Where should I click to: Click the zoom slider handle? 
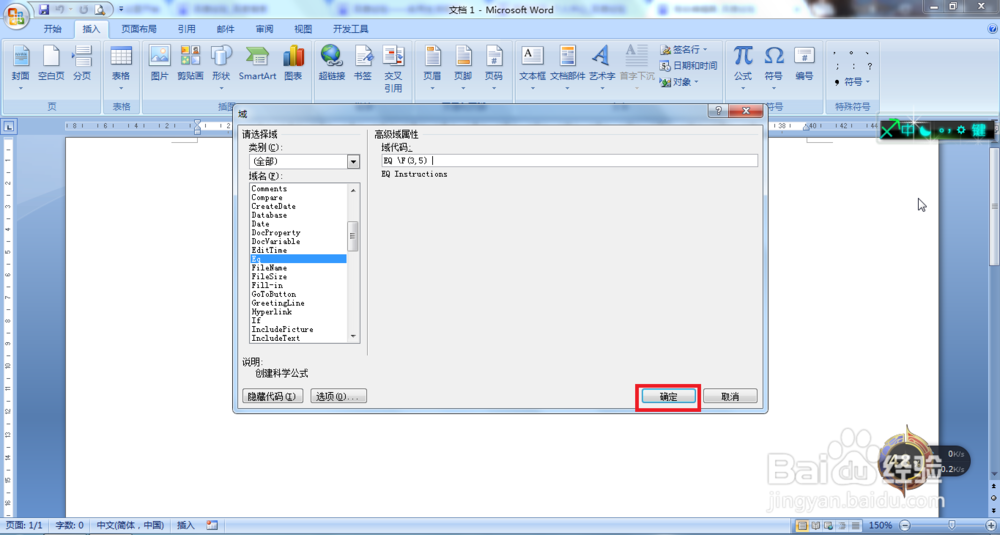click(952, 525)
